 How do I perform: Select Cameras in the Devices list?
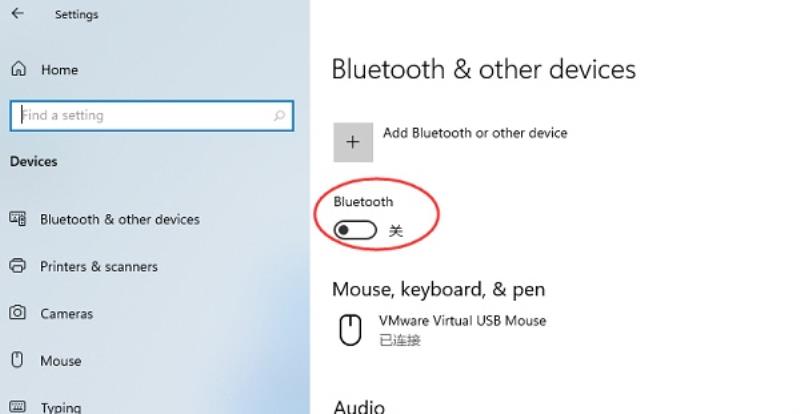pos(66,313)
